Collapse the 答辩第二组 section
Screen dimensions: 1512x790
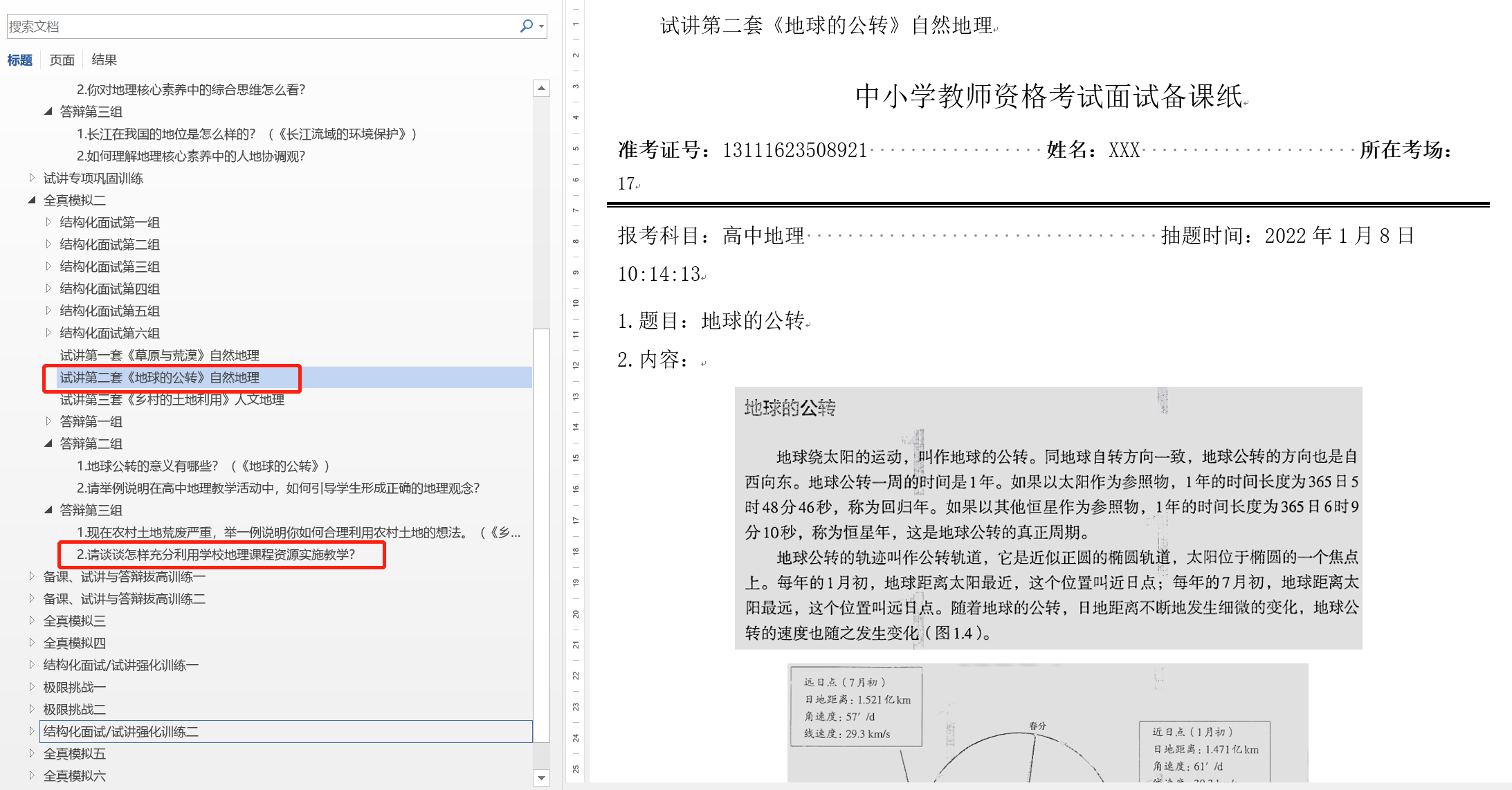point(48,443)
